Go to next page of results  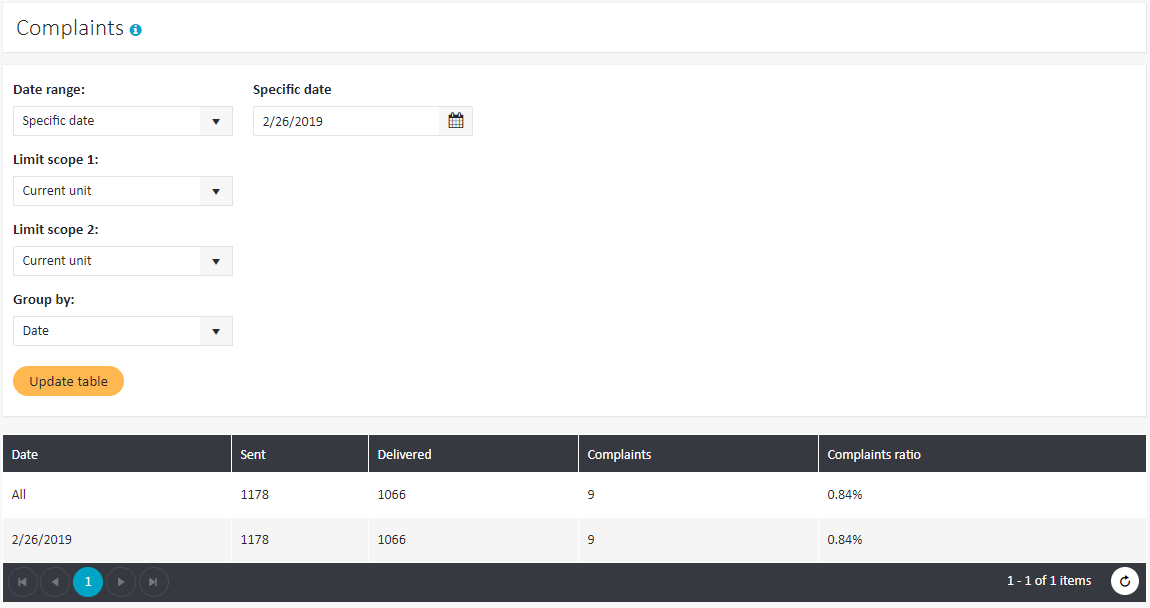tap(121, 581)
